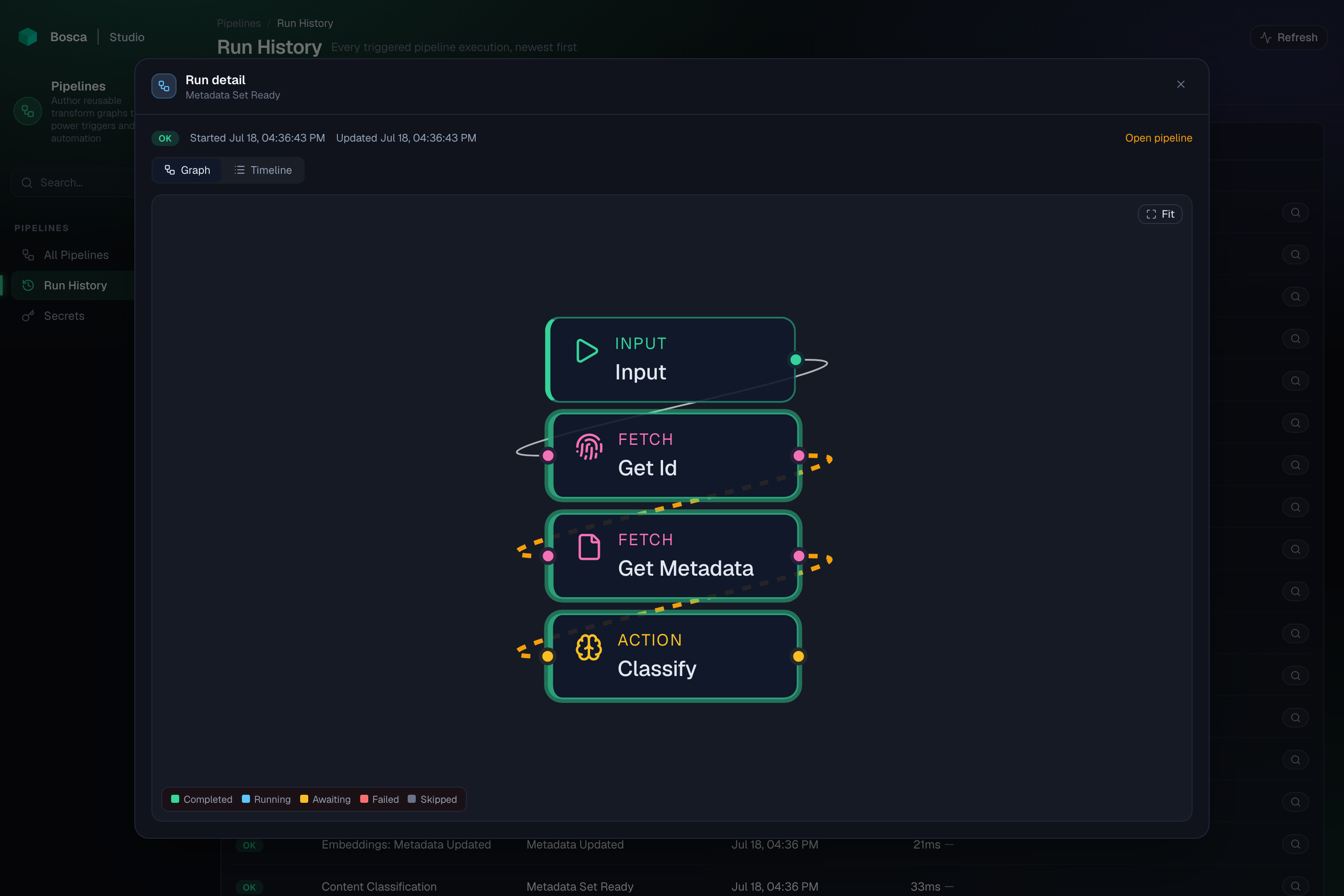Click the search magnifier icon in sidebar
Screen dimensions: 1344x896
(27, 183)
